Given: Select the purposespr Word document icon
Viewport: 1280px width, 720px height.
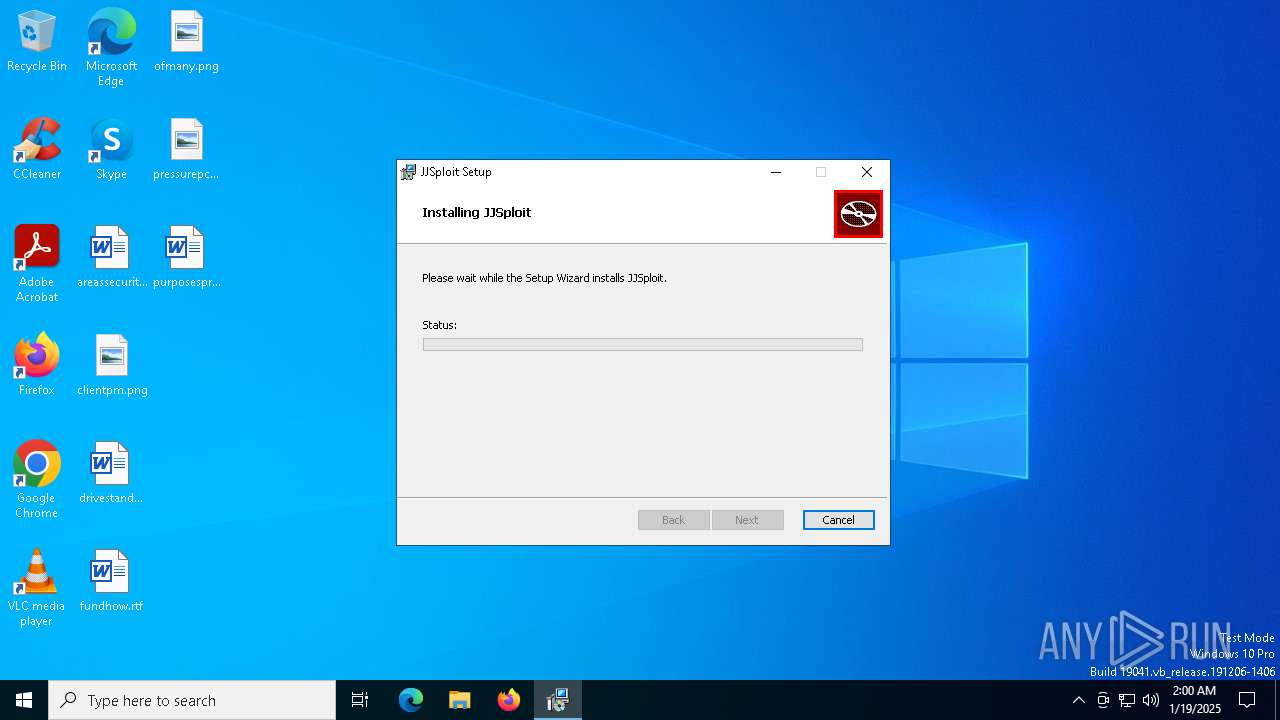Looking at the screenshot, I should 186,257.
